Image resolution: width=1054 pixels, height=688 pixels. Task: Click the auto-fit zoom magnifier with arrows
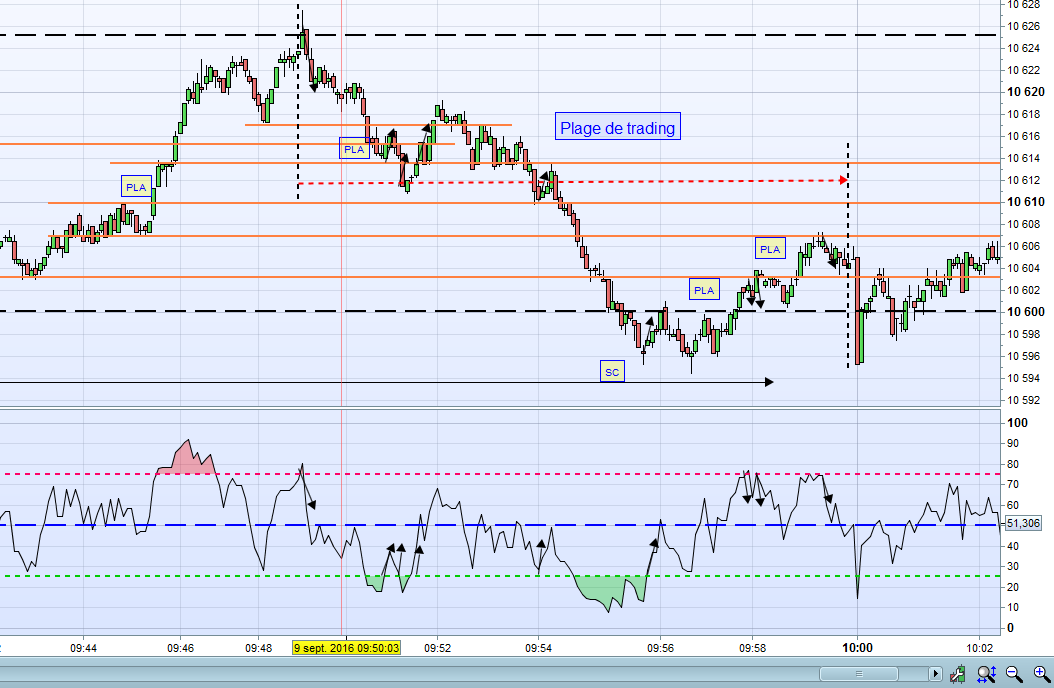coord(986,673)
